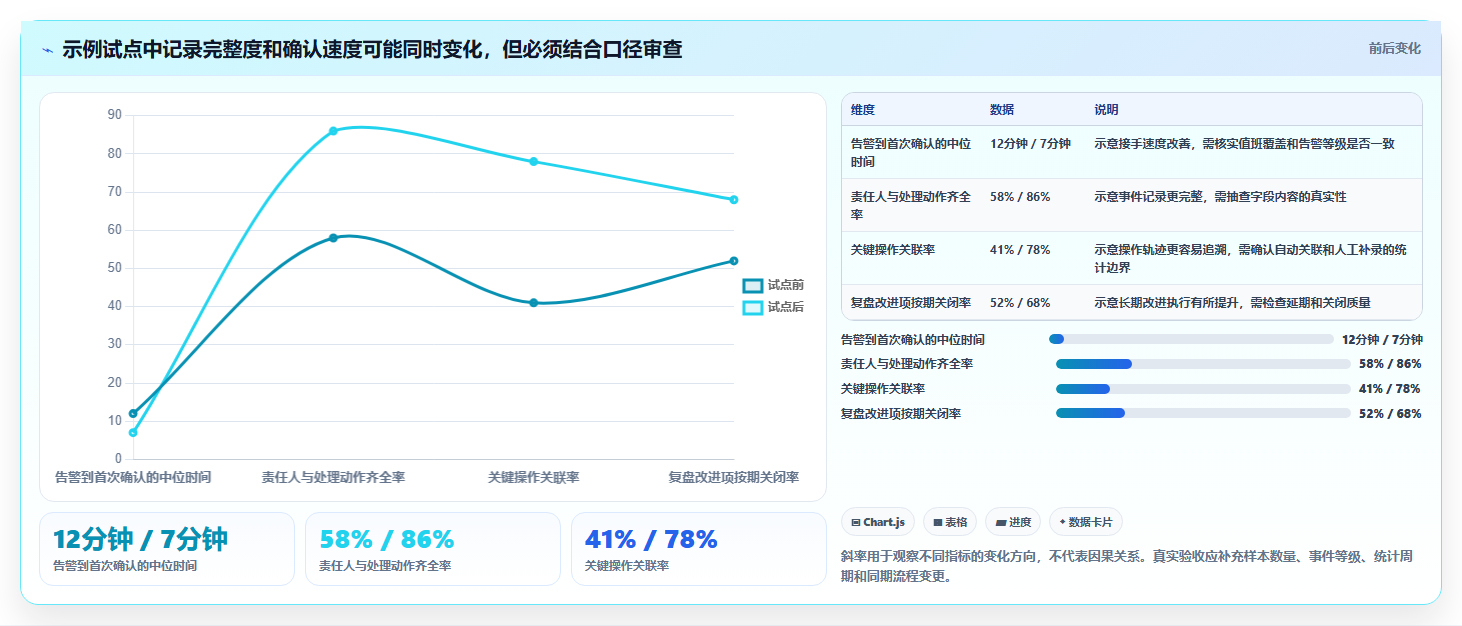Click y-axis tick label 90
Image resolution: width=1462 pixels, height=626 pixels.
pos(114,115)
